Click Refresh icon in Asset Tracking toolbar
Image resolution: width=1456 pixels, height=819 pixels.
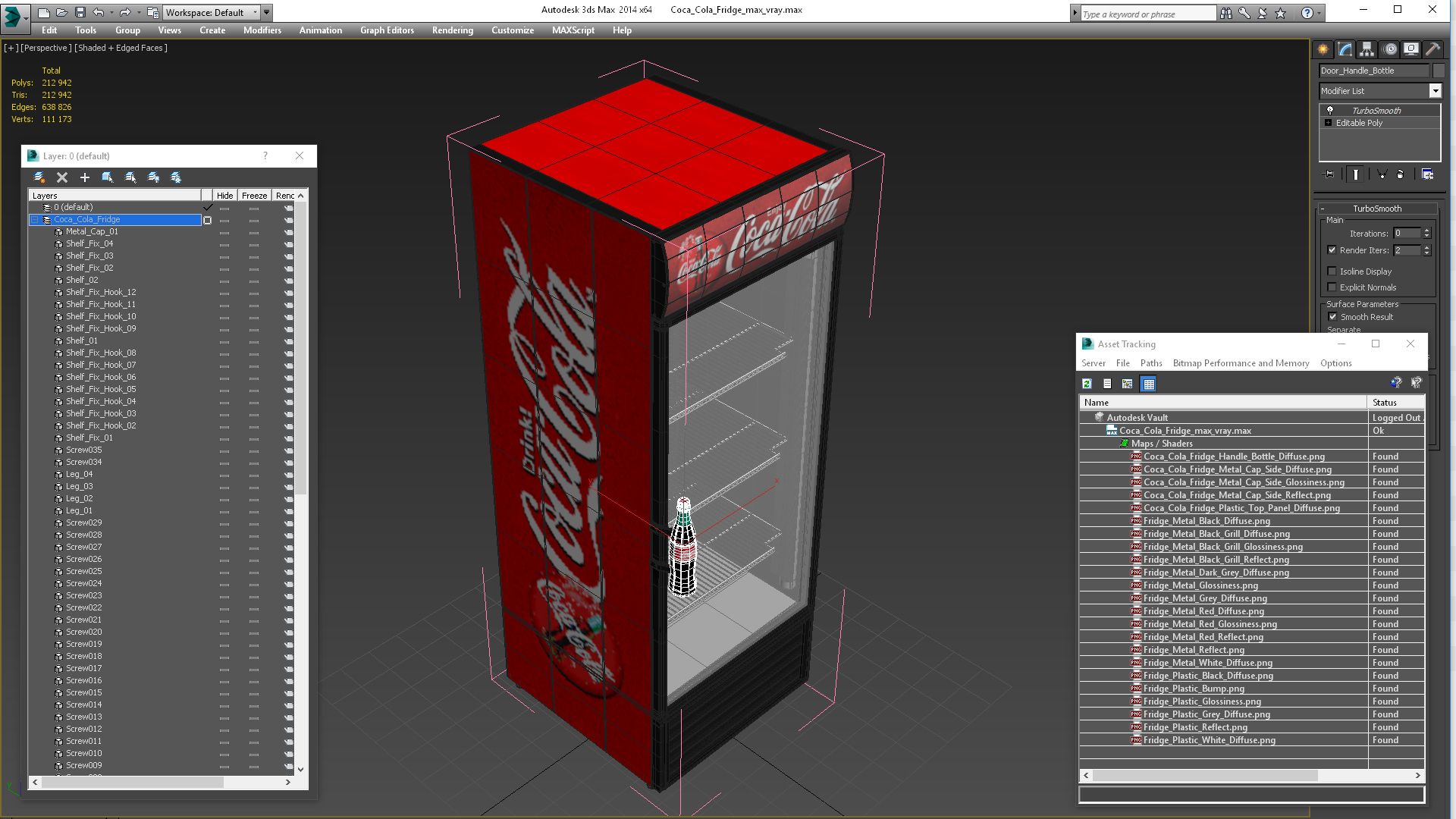(x=1087, y=384)
